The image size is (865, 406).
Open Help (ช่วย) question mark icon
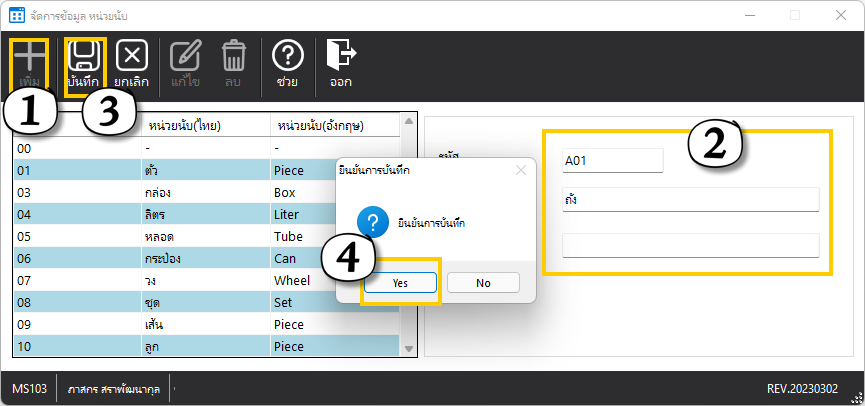tap(288, 56)
